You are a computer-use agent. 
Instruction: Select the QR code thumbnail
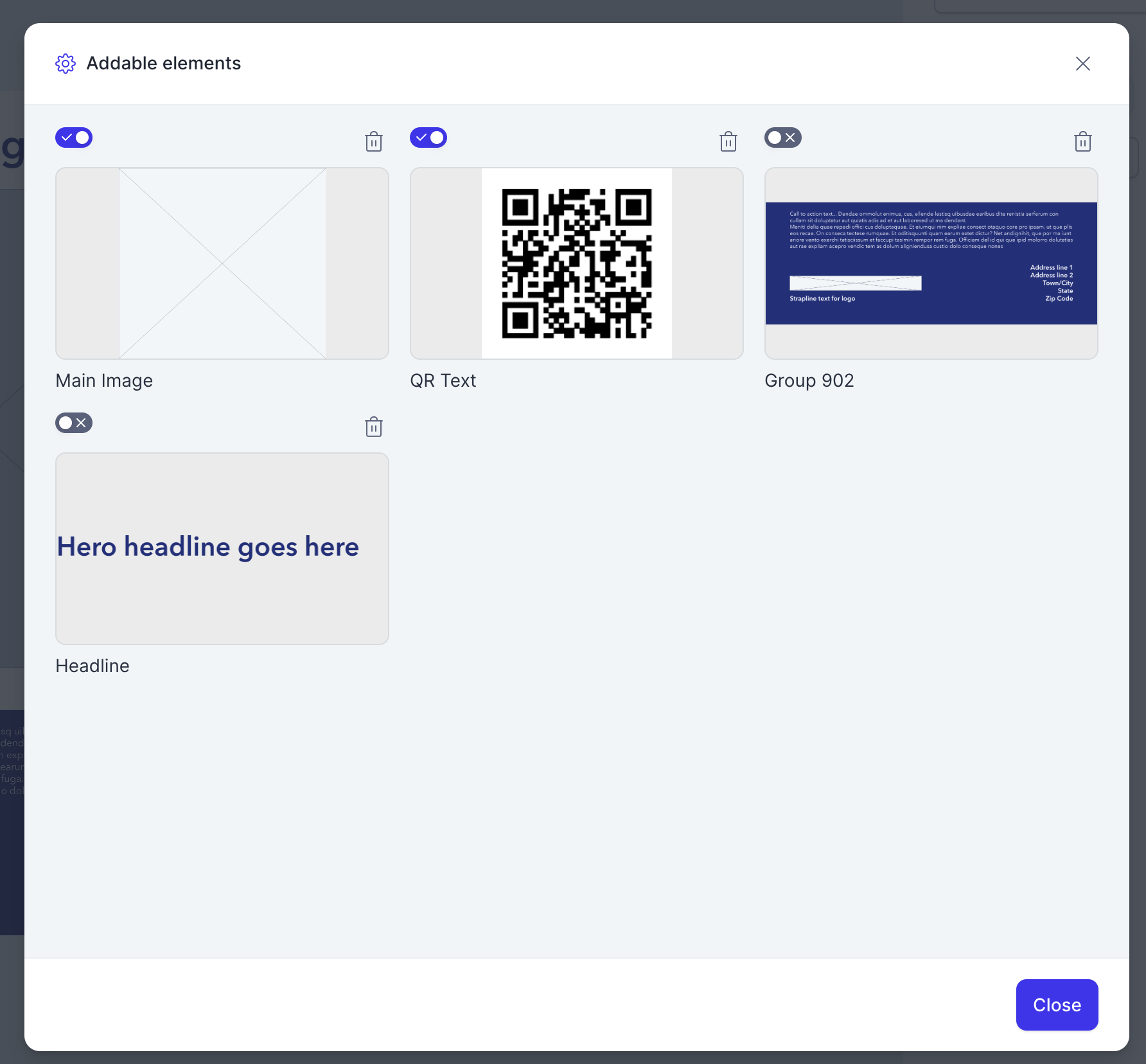(577, 263)
